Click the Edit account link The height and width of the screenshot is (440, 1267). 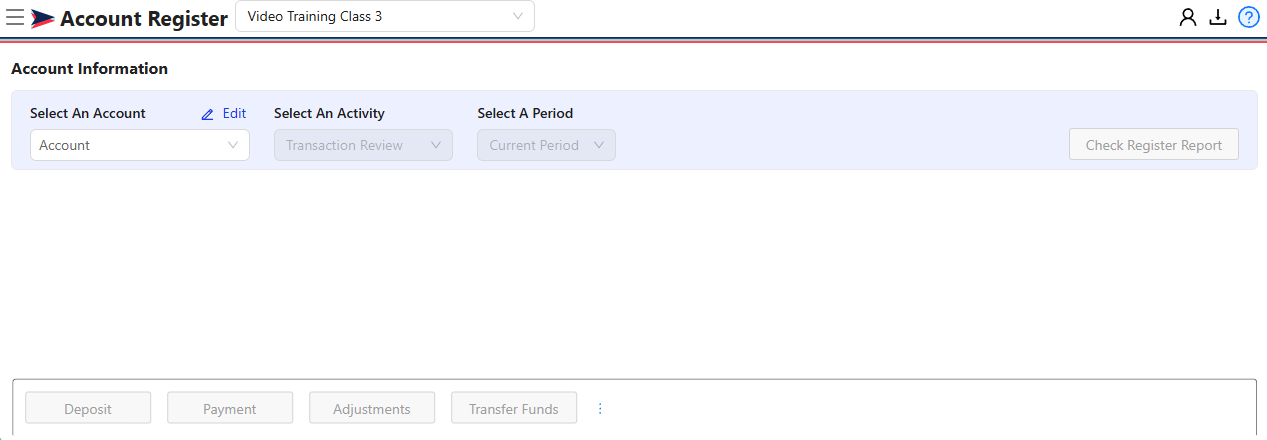point(234,114)
